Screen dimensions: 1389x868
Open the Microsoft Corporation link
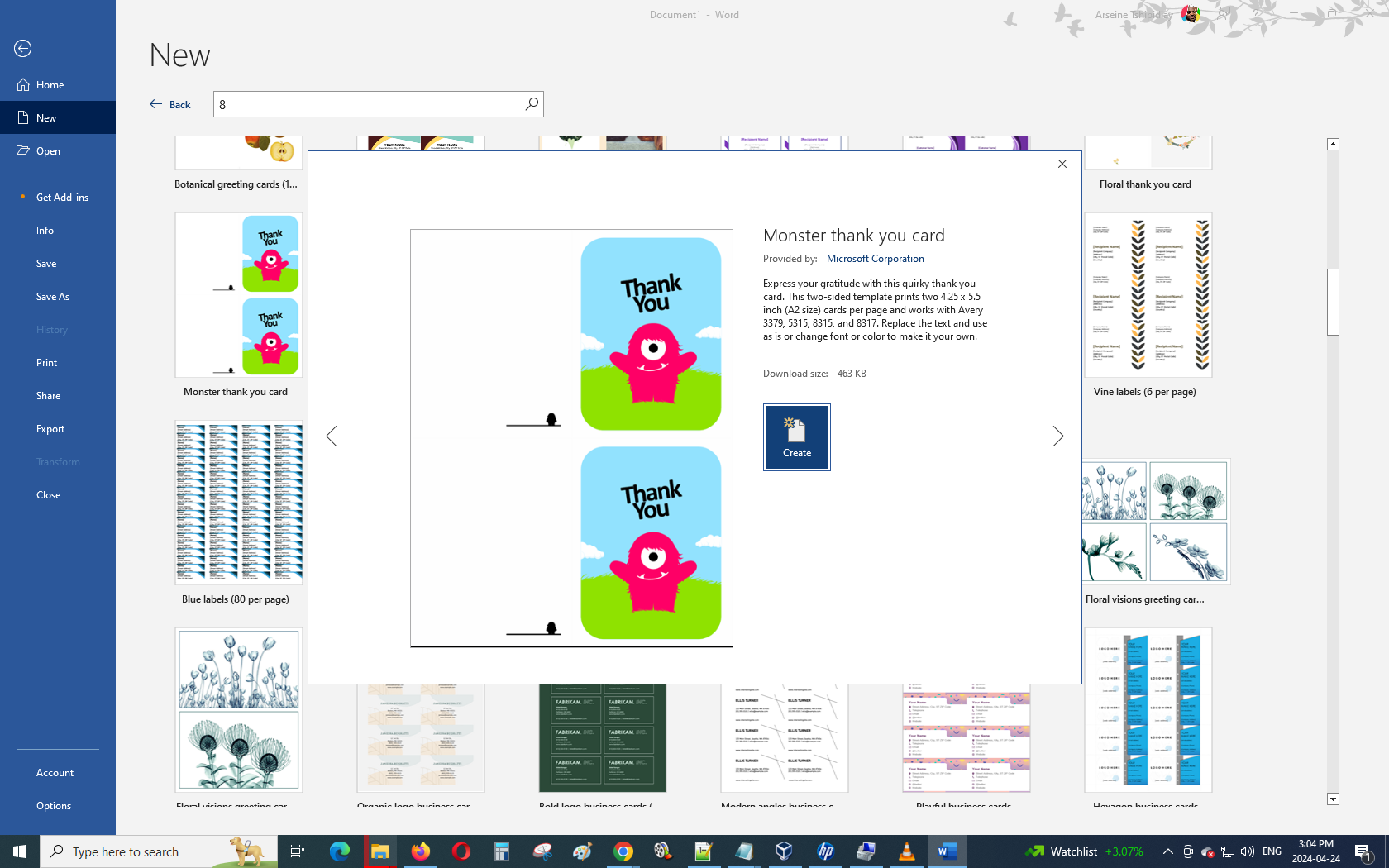pyautogui.click(x=875, y=259)
